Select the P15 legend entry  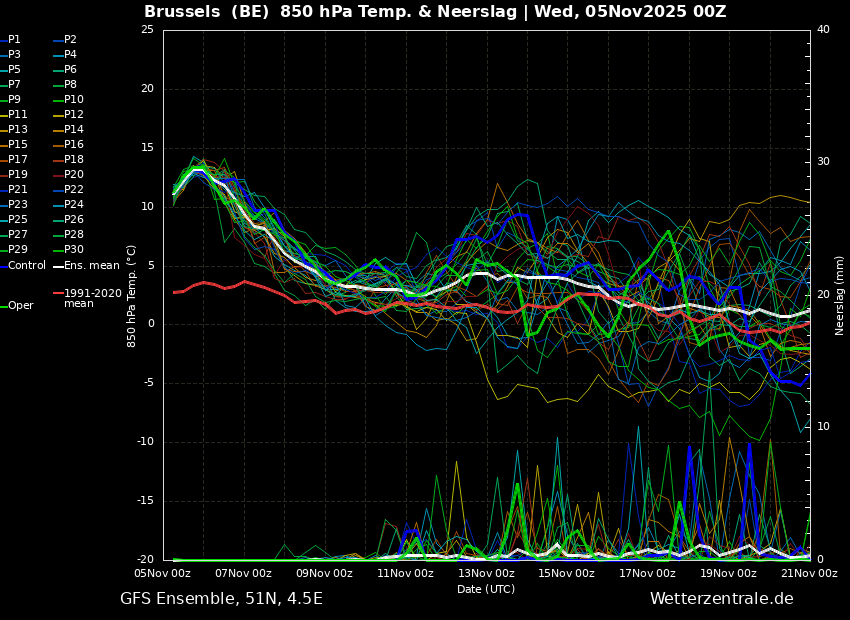[x=14, y=144]
